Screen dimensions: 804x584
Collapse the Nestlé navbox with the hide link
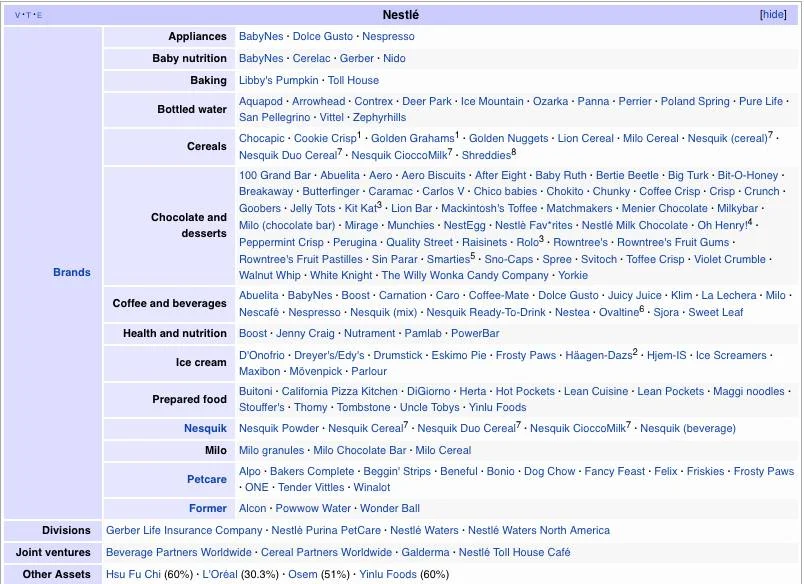(x=773, y=14)
